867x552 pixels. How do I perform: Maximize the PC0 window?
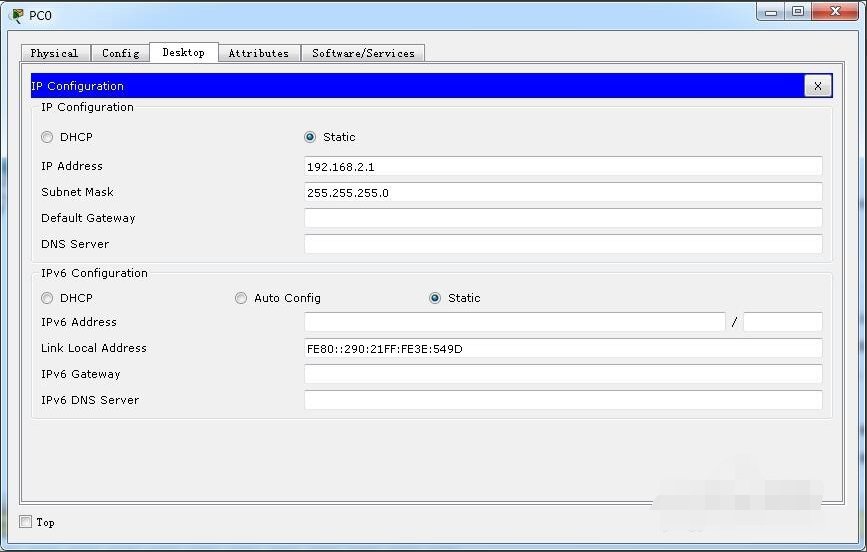click(x=798, y=12)
